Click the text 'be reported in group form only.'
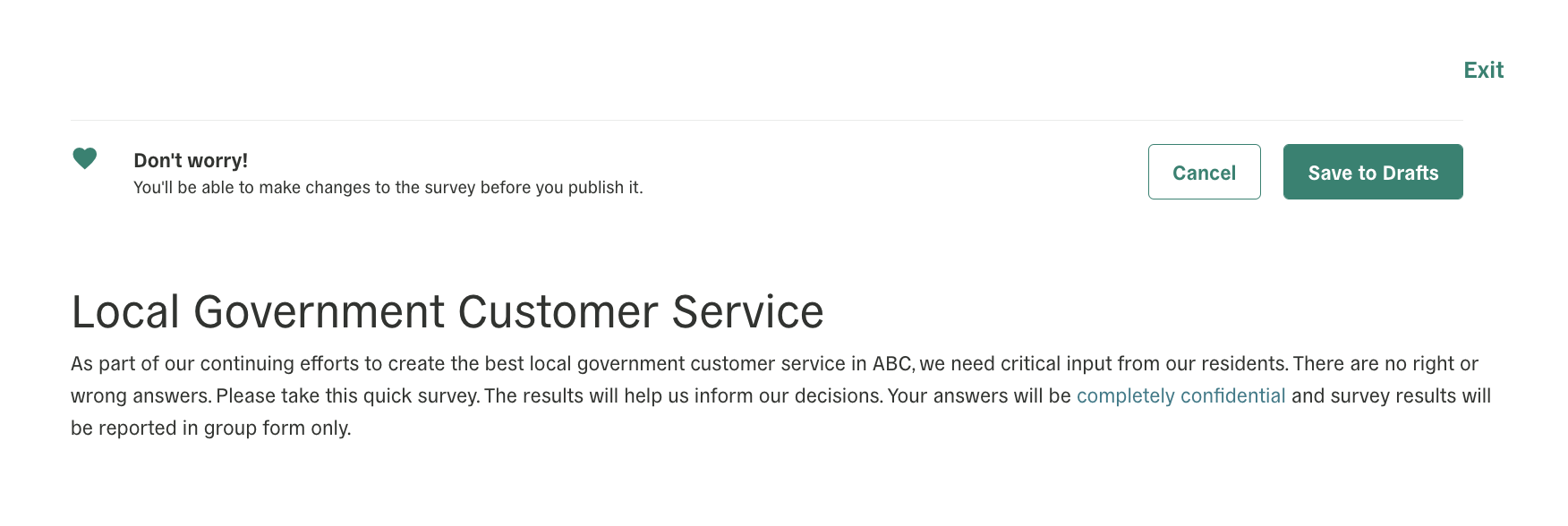The width and height of the screenshot is (1568, 526). (210, 428)
